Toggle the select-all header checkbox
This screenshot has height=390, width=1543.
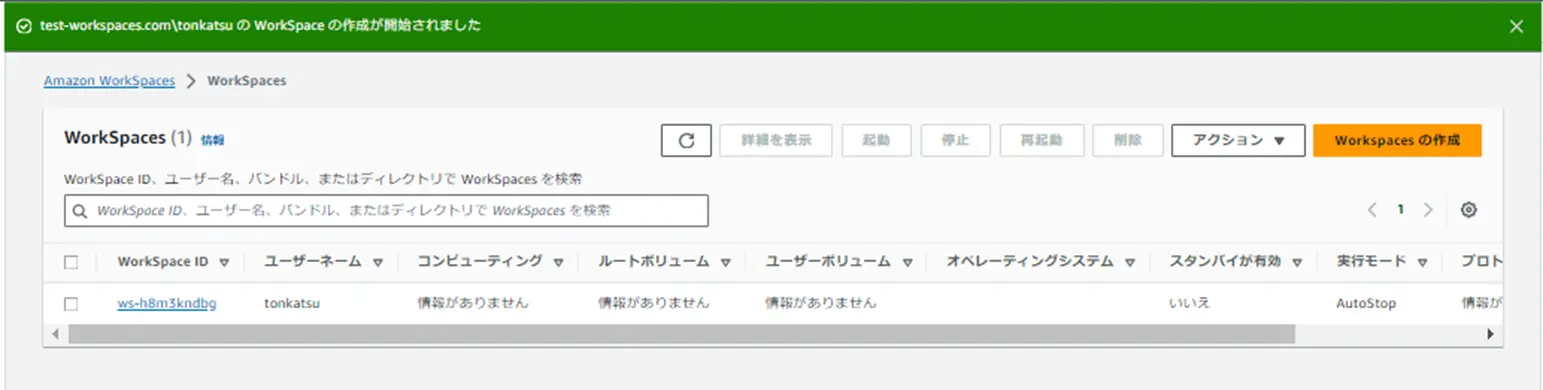71,262
